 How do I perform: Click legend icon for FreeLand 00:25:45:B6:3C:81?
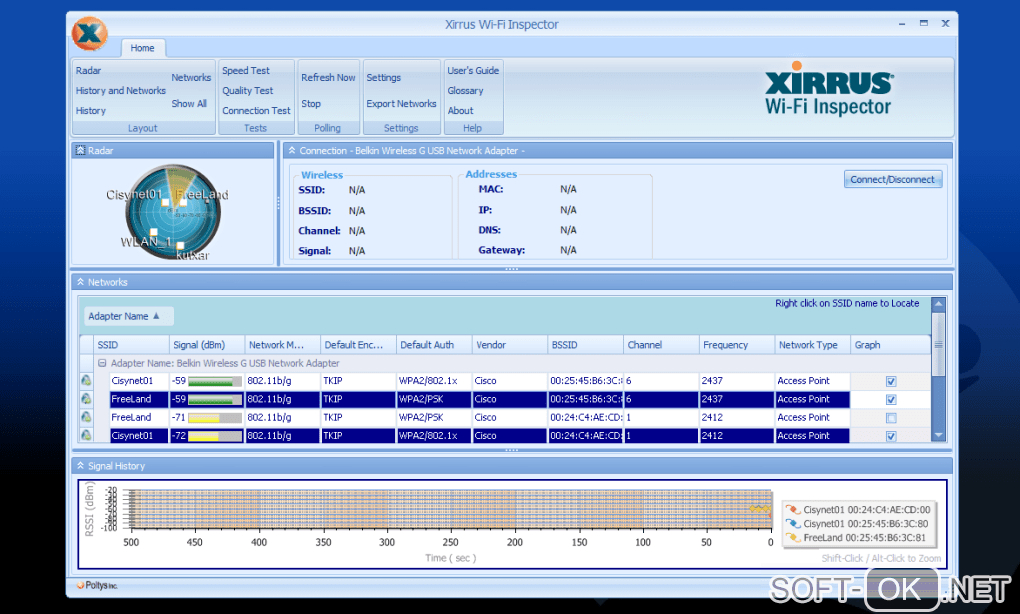coord(792,538)
